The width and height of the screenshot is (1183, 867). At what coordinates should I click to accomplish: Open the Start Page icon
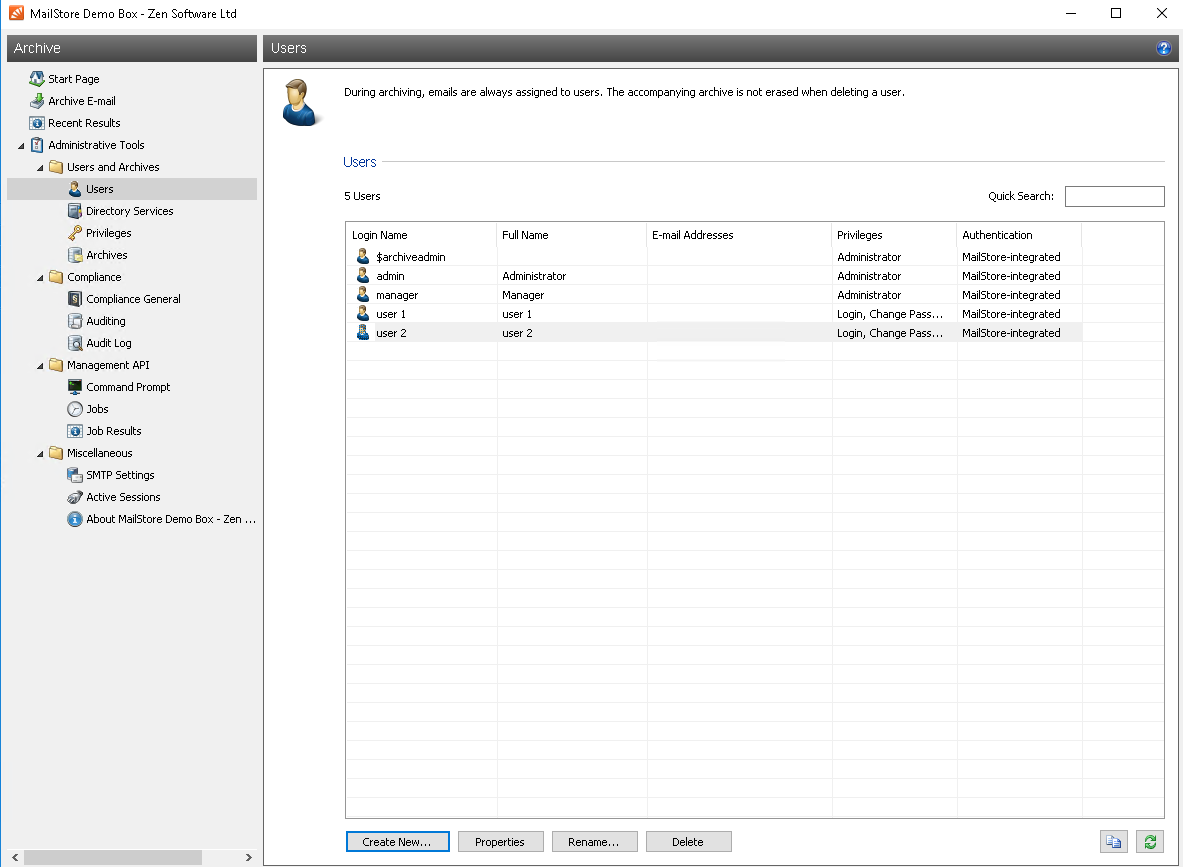[36, 78]
